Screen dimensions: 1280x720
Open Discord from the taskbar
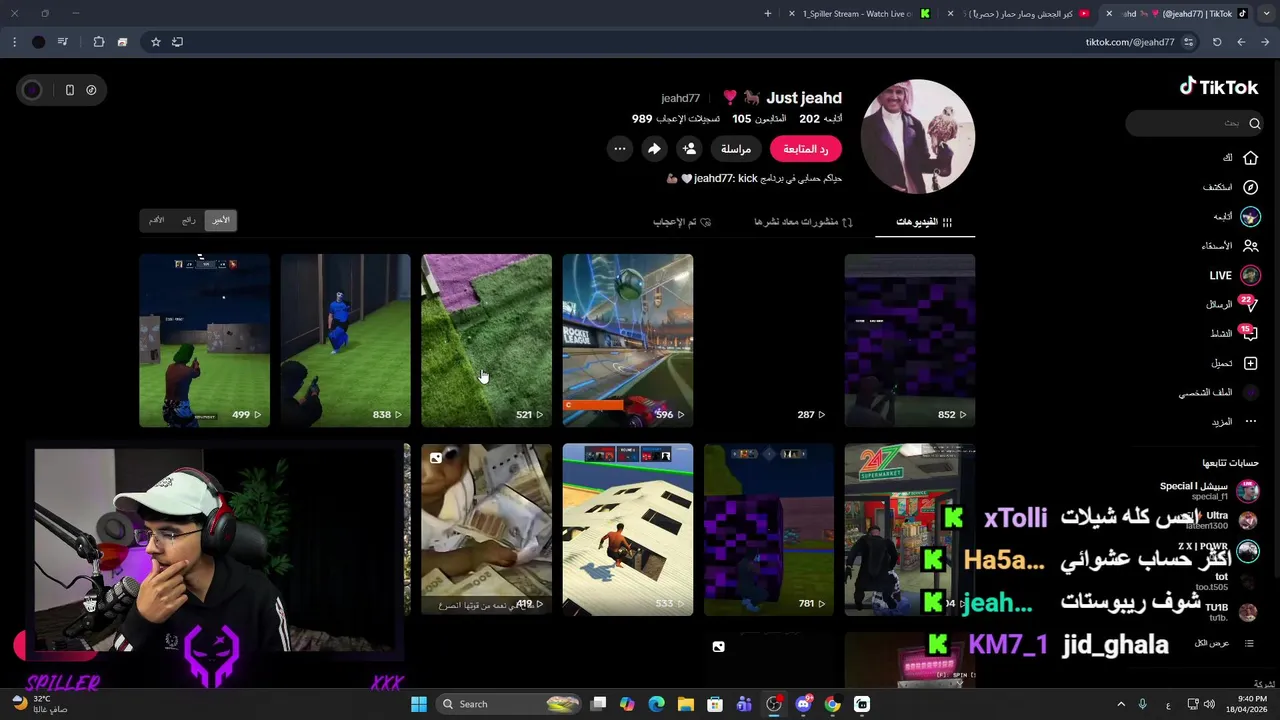(803, 704)
